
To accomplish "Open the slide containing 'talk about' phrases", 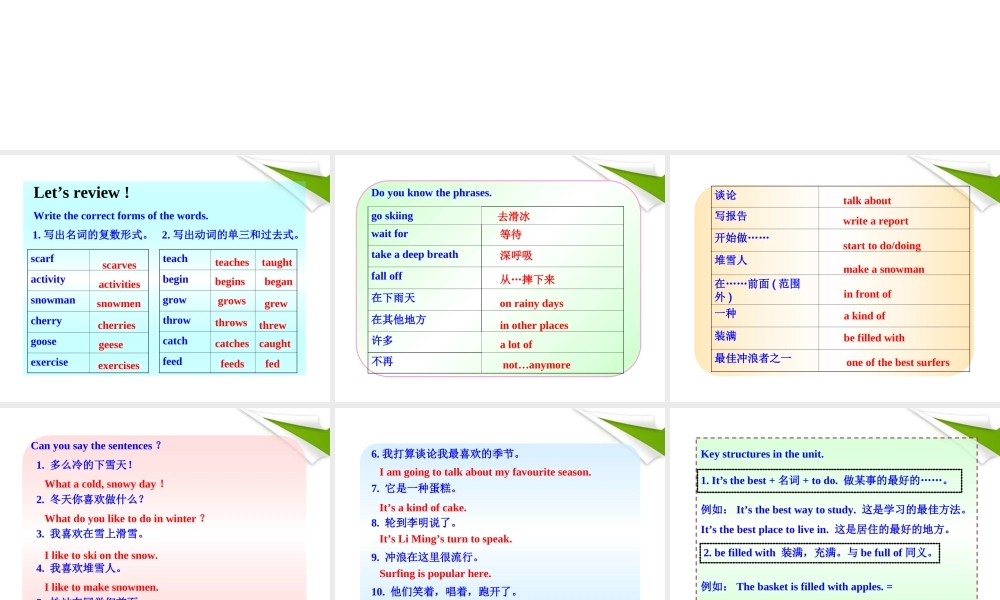I will (835, 278).
